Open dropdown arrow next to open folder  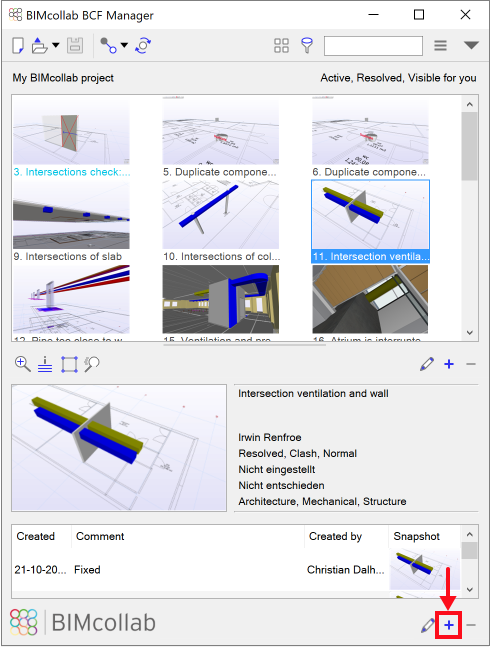[56, 45]
